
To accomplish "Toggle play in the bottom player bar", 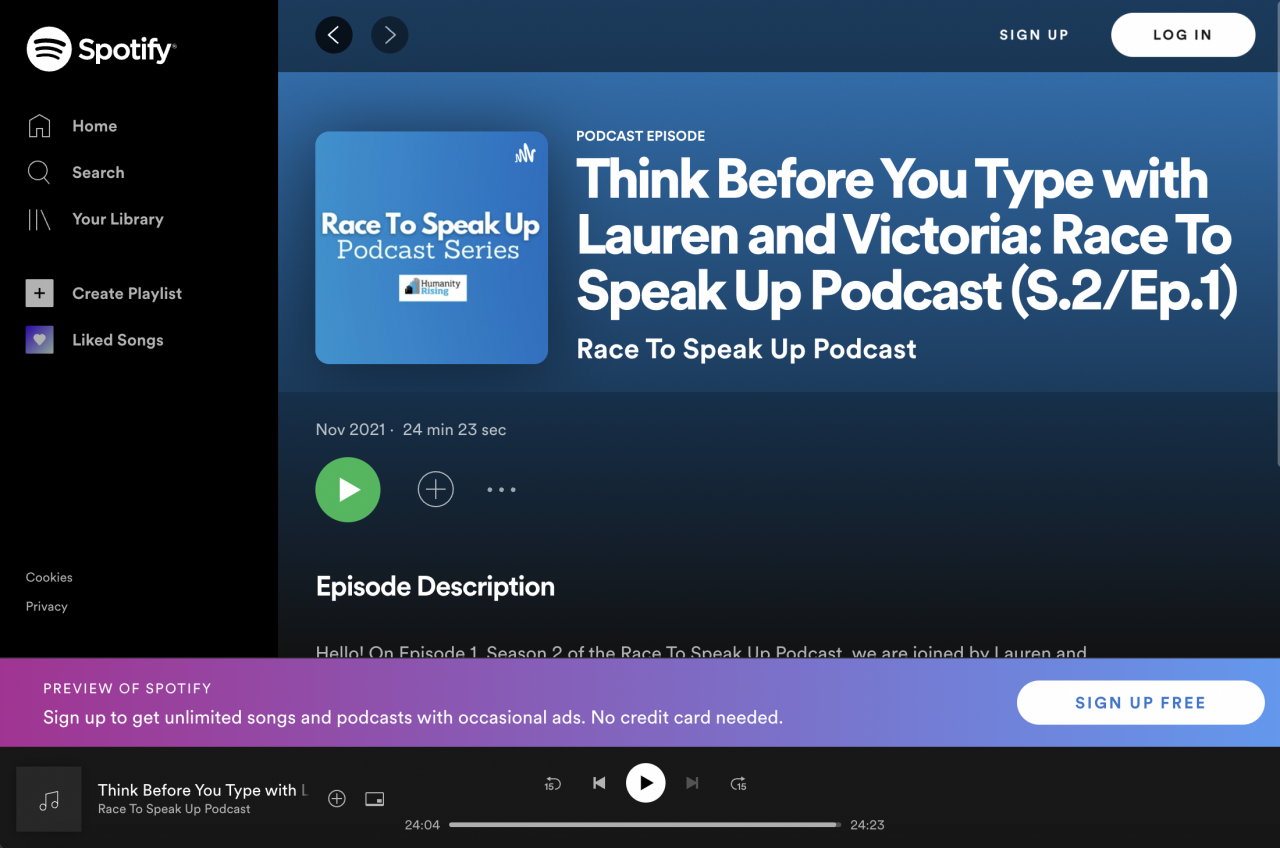I will coord(646,783).
